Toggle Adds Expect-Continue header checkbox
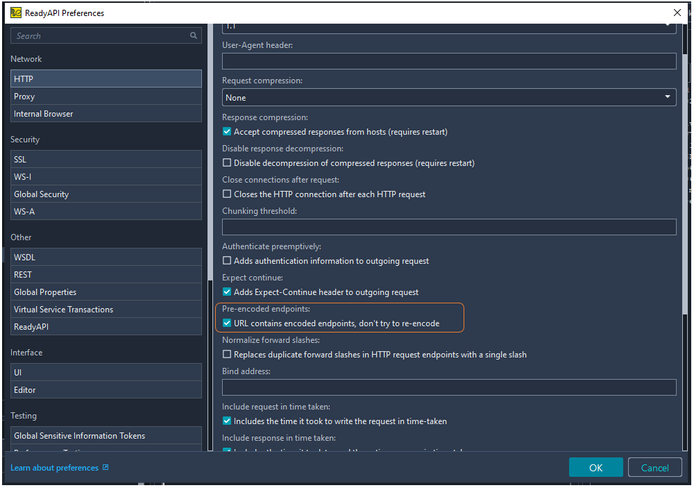Screen dimensions: 694x488 (x=227, y=292)
